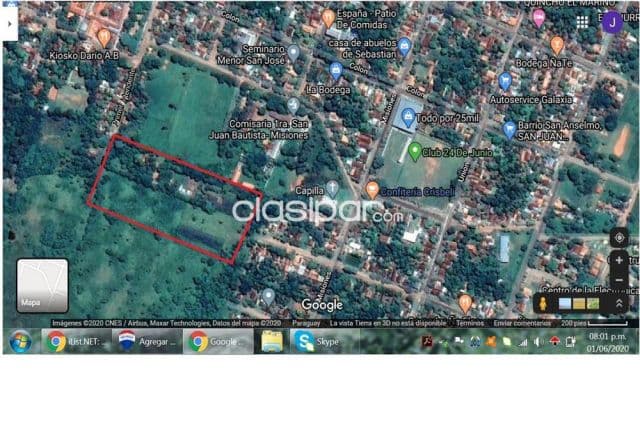
Task: Click the Autoservice Galaxia cart pin
Action: click(x=505, y=82)
